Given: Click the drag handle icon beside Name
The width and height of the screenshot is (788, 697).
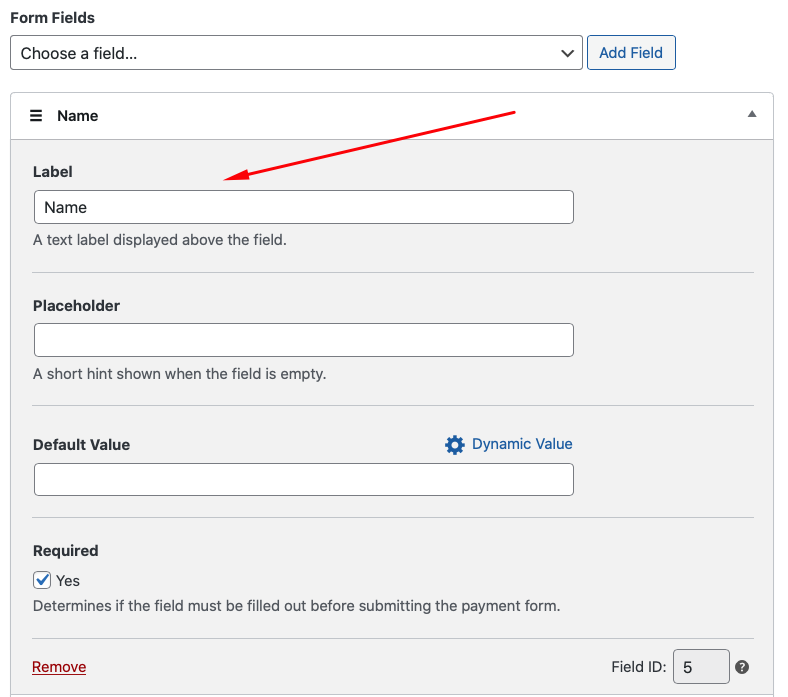Looking at the screenshot, I should tap(36, 116).
